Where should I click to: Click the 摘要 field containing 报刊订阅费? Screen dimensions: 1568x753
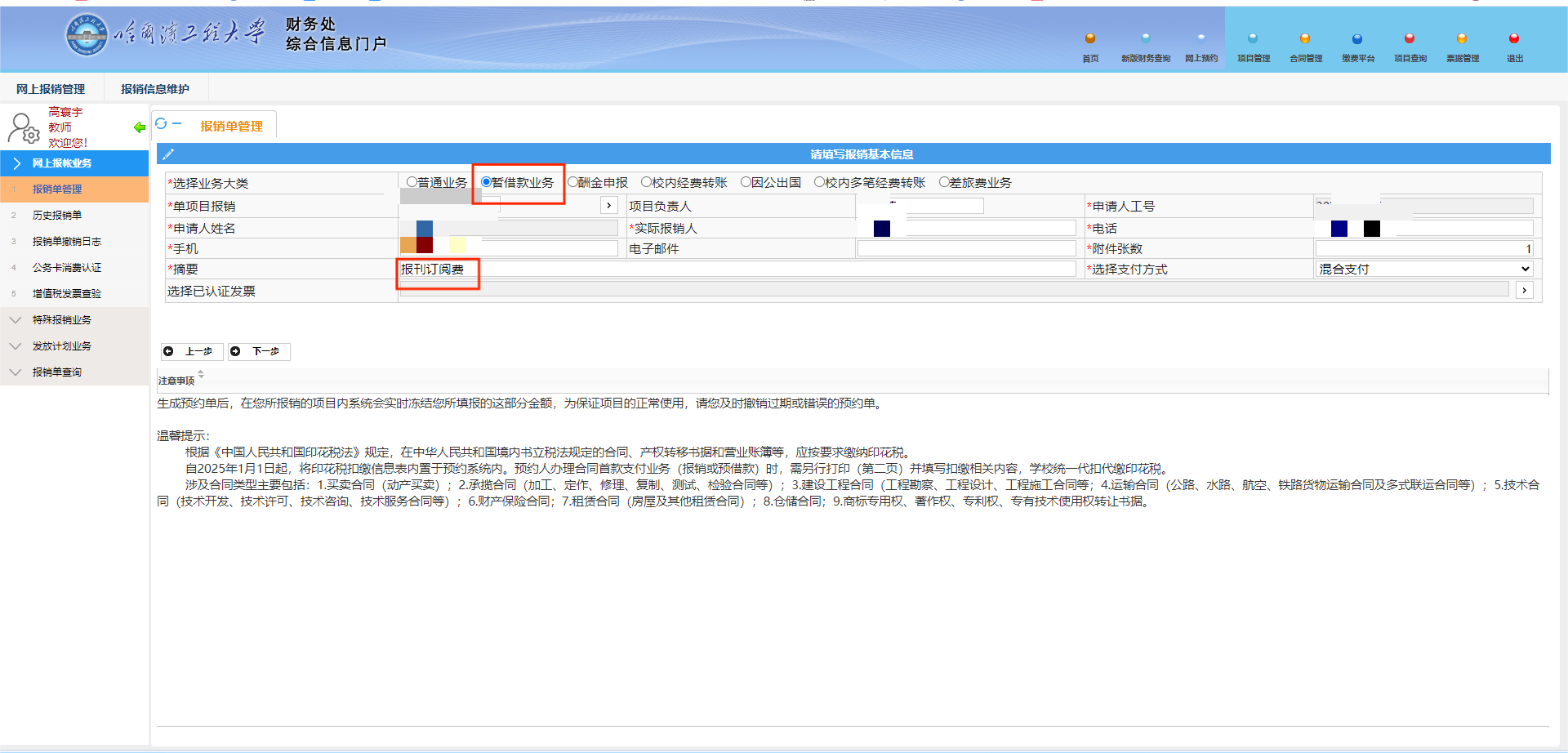[735, 269]
